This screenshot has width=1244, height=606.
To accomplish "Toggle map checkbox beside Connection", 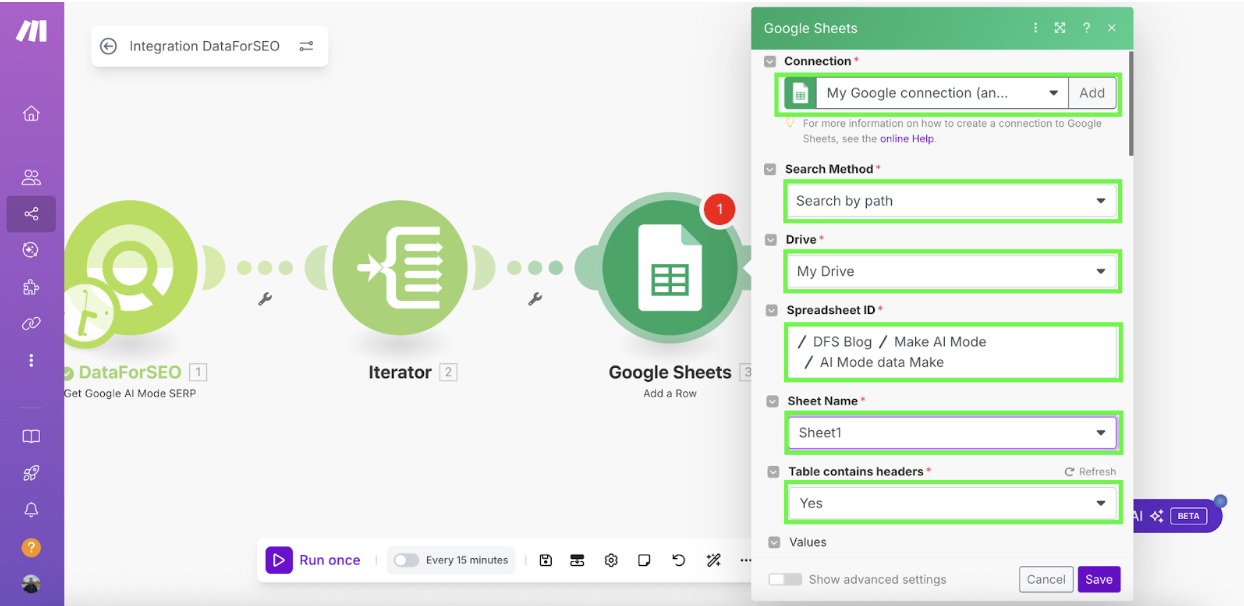I will [x=770, y=61].
